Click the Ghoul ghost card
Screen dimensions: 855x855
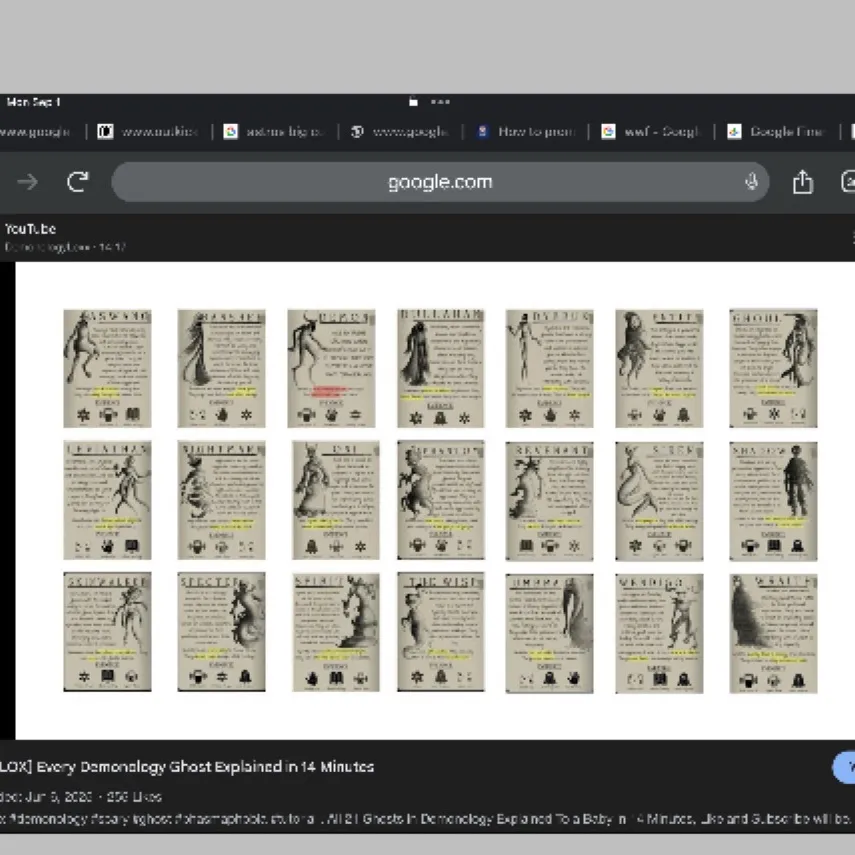pos(773,368)
